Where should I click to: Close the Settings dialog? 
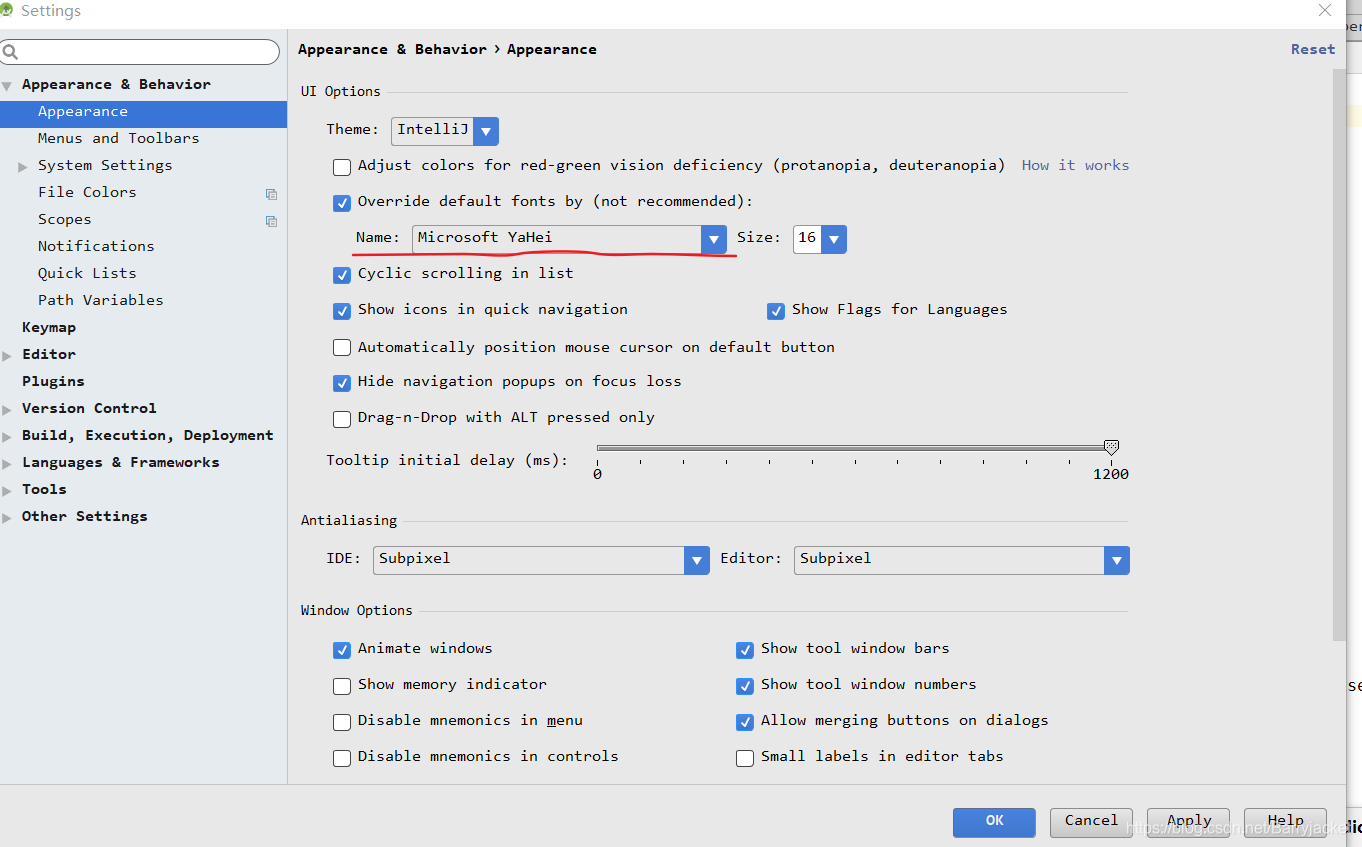tap(1325, 10)
